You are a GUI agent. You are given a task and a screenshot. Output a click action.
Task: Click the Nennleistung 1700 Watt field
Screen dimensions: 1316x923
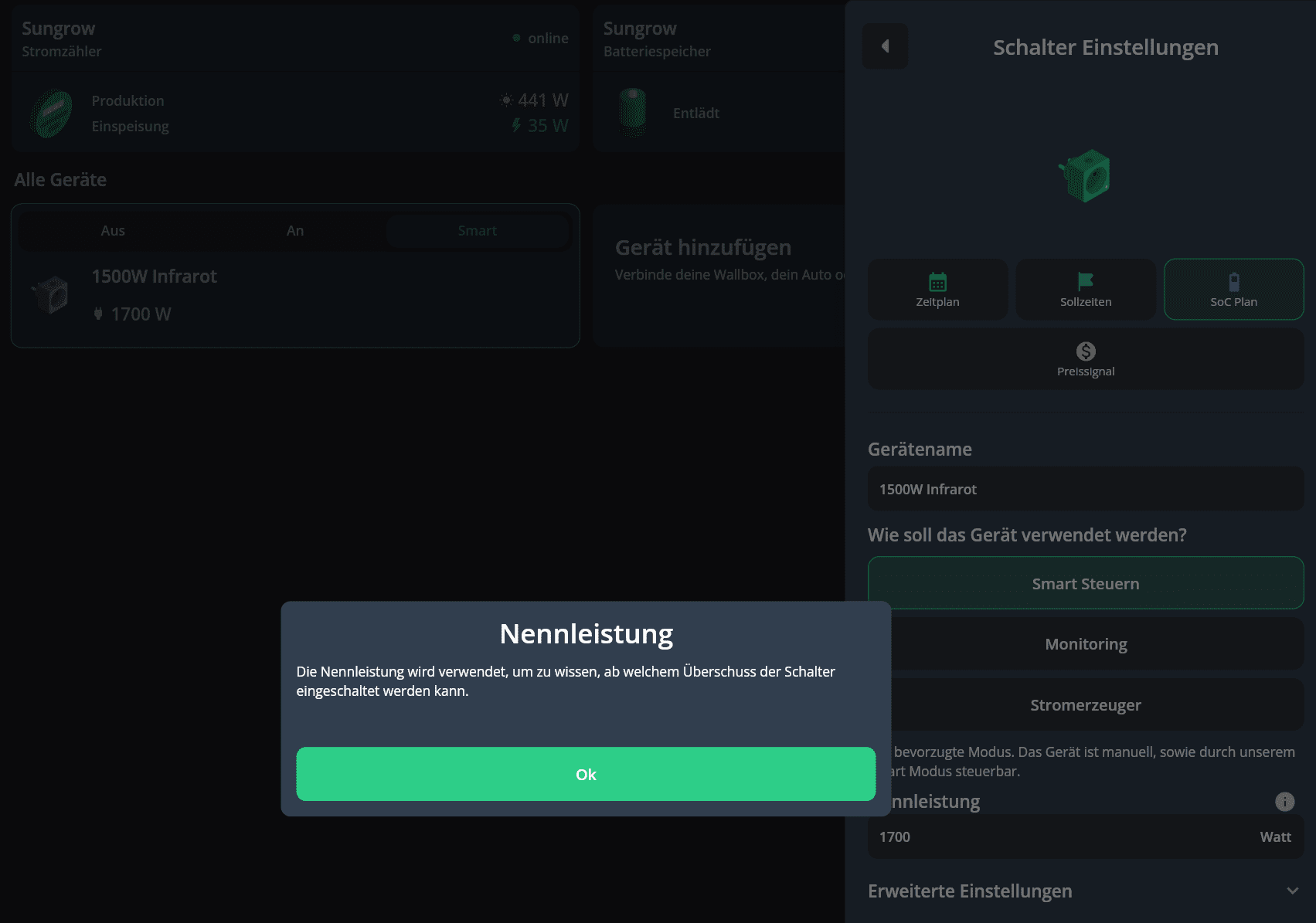1066,837
